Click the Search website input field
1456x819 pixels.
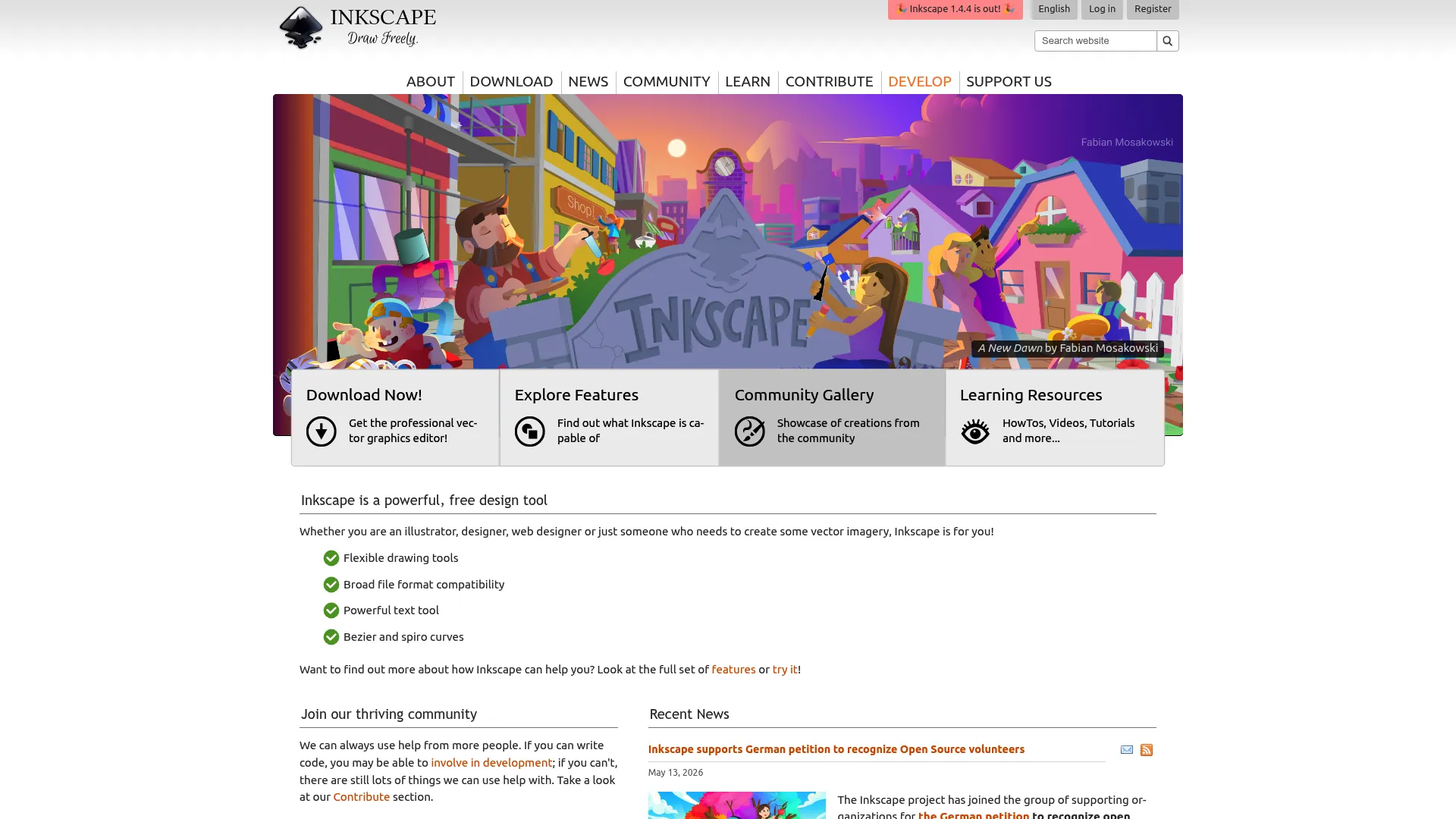[x=1095, y=41]
